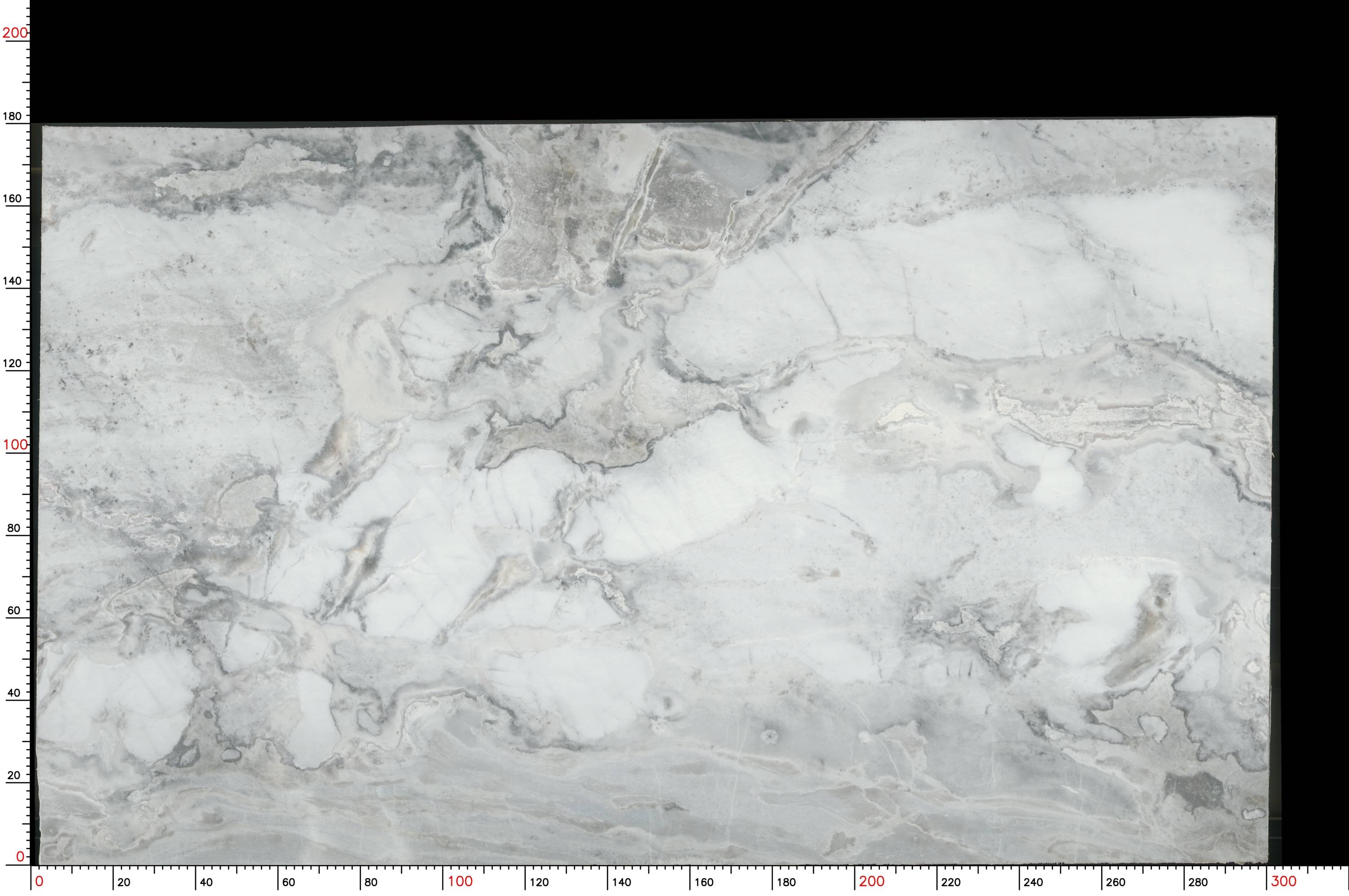Image resolution: width=1349 pixels, height=896 pixels.
Task: Click the 120 label on vertical ruler
Action: [x=12, y=363]
